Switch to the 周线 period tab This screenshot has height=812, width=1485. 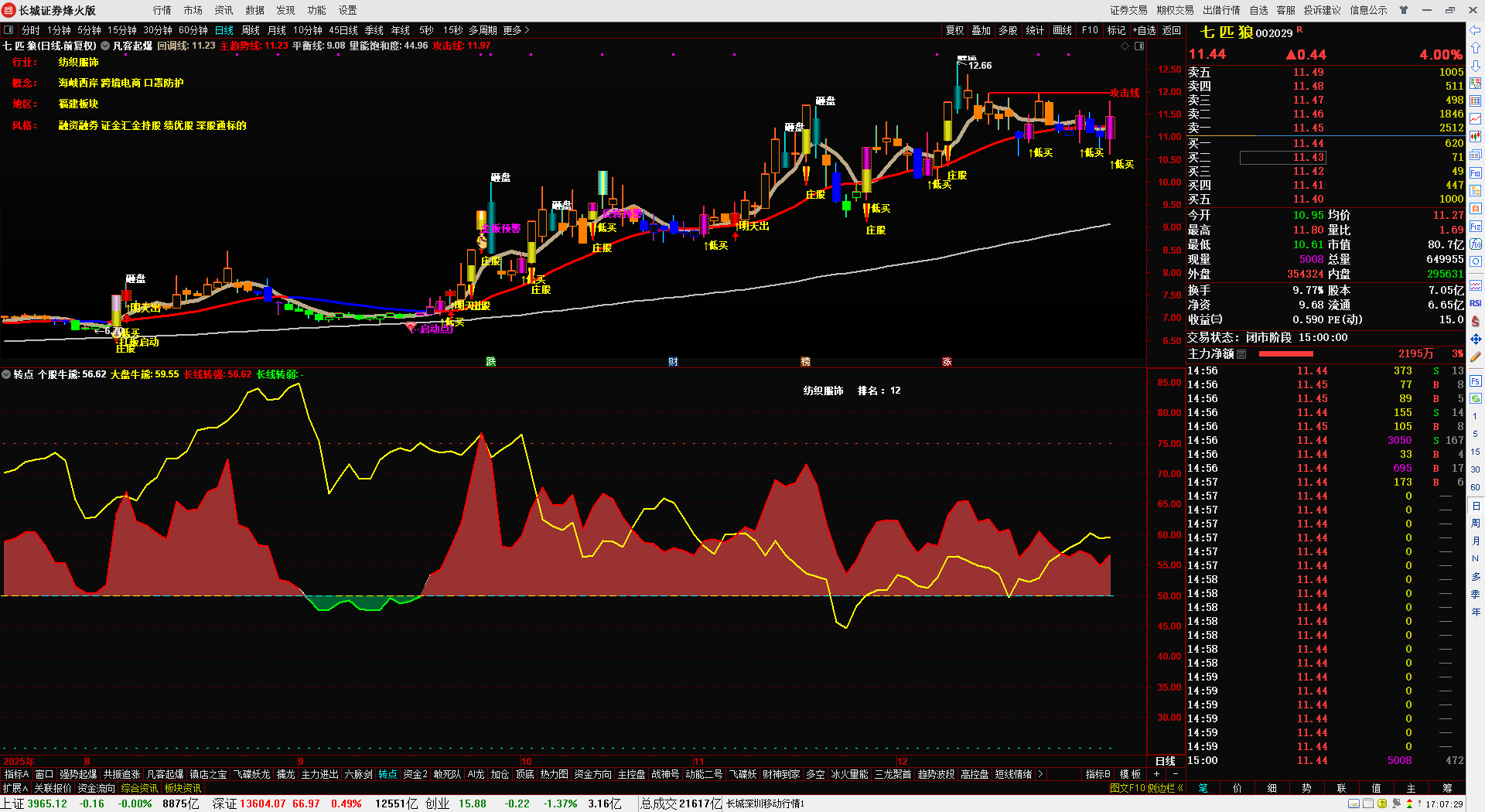coord(251,30)
